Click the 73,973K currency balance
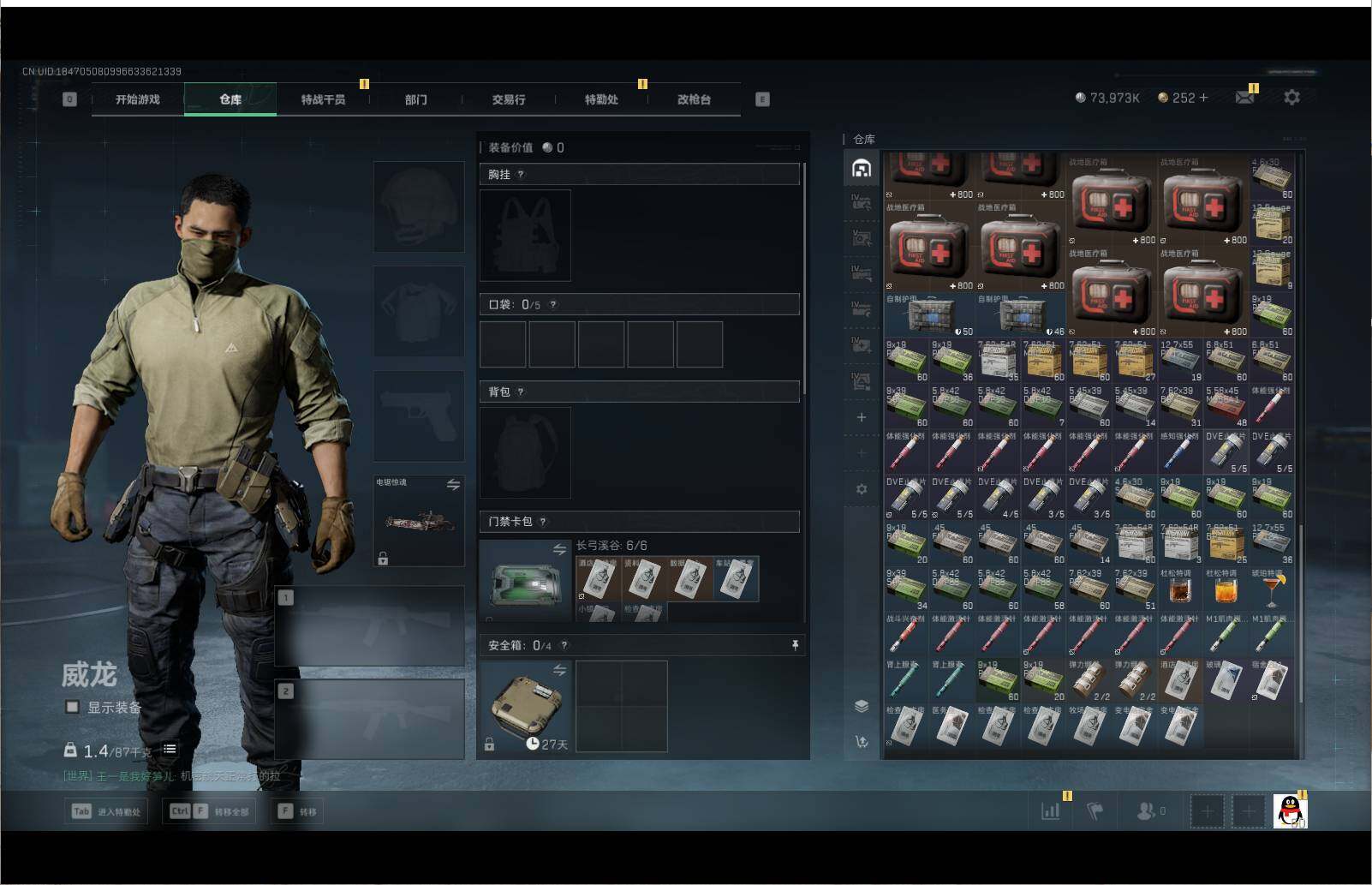 [x=1107, y=98]
